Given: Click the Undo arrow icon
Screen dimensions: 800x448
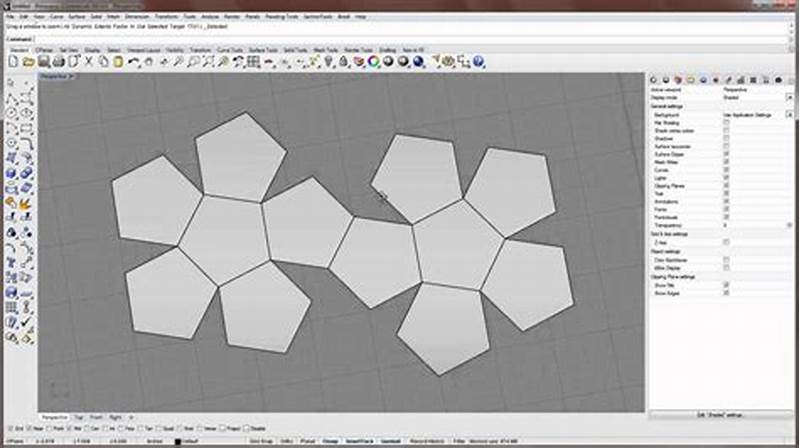Looking at the screenshot, I should click(x=133, y=62).
